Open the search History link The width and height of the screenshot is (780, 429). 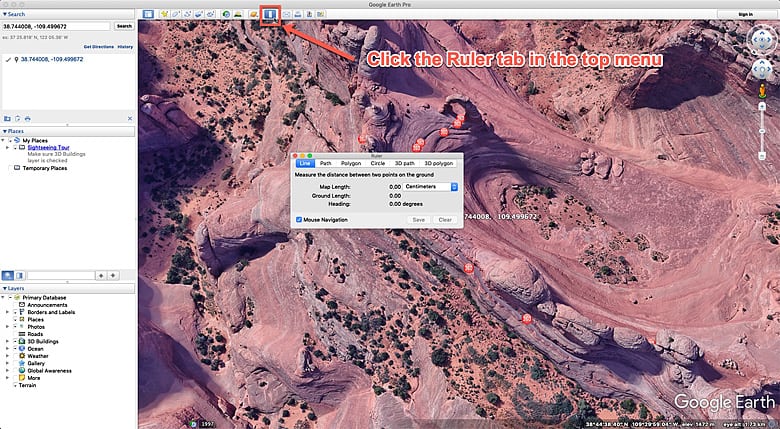pos(125,47)
